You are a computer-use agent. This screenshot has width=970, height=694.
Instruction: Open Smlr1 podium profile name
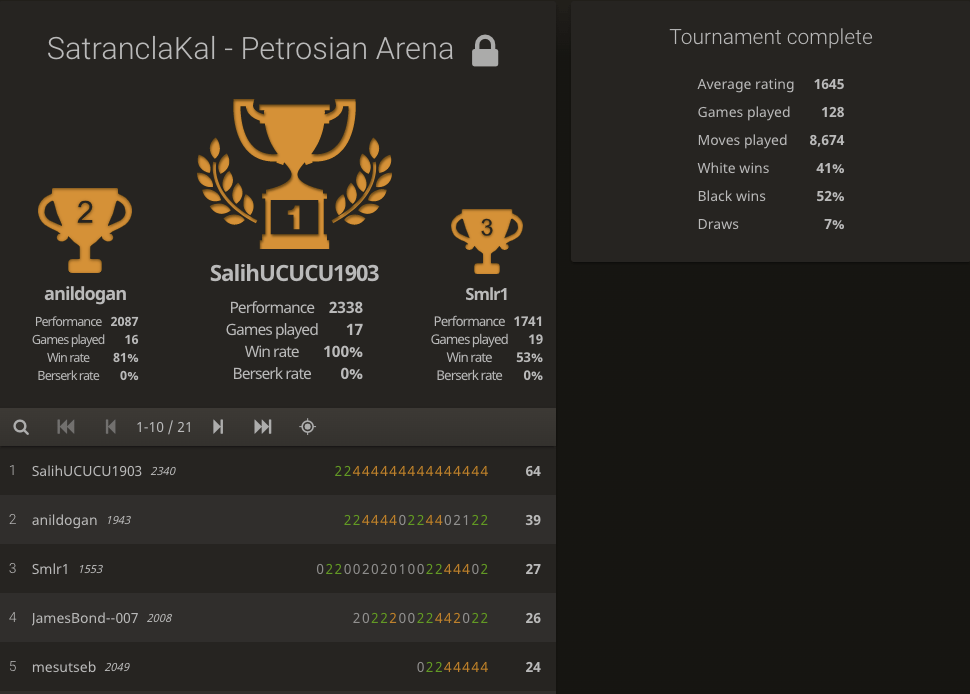(x=486, y=294)
